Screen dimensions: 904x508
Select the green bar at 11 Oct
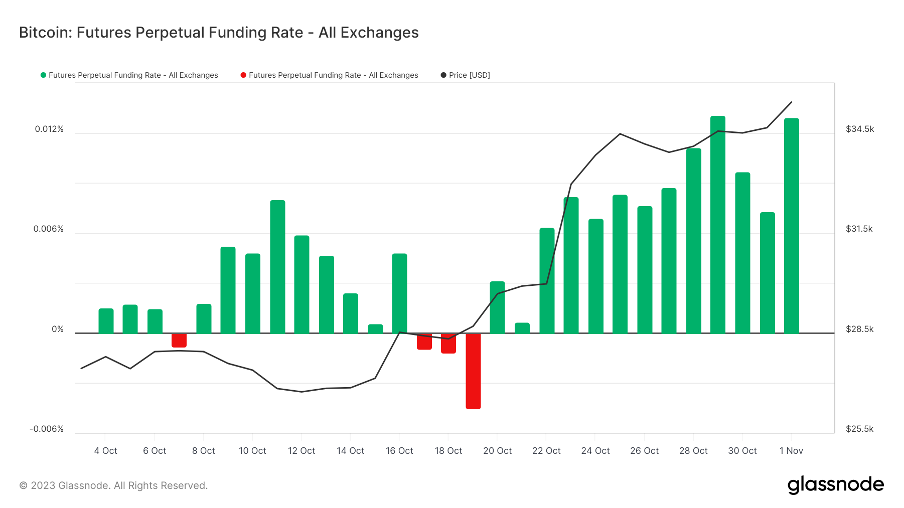tap(277, 266)
